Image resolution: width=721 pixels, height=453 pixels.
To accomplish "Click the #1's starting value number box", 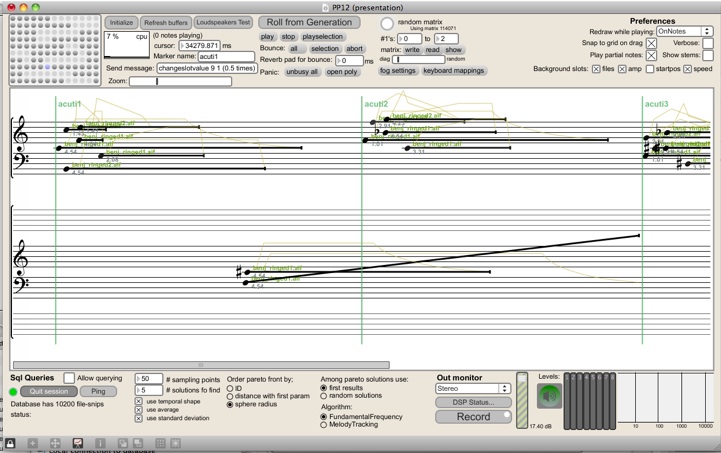I will [x=410, y=39].
